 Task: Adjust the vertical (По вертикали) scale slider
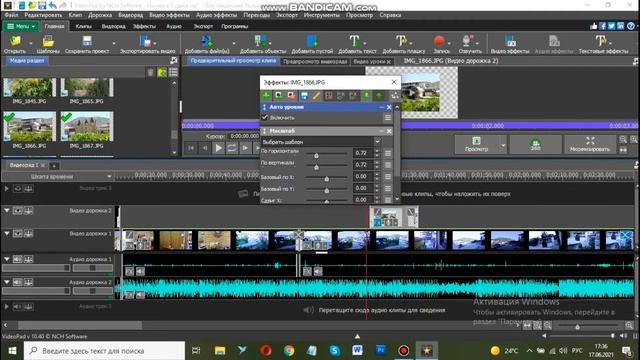(326, 166)
